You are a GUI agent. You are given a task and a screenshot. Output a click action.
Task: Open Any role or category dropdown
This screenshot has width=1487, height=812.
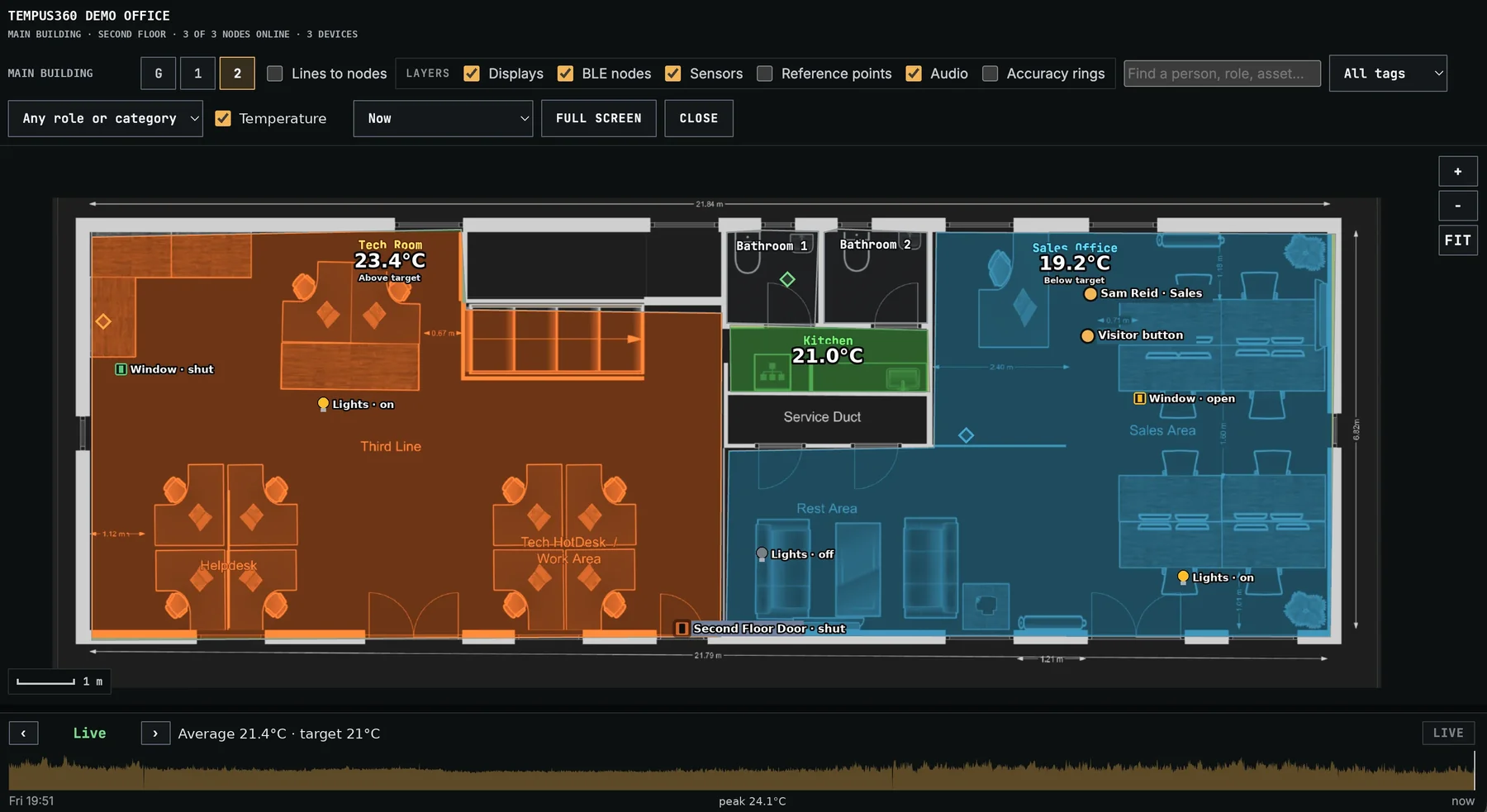pos(106,118)
